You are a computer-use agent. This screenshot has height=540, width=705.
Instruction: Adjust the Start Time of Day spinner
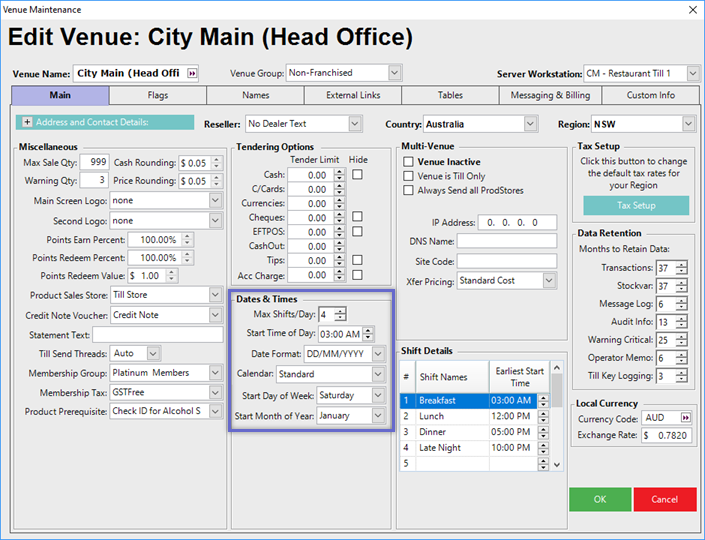click(369, 334)
